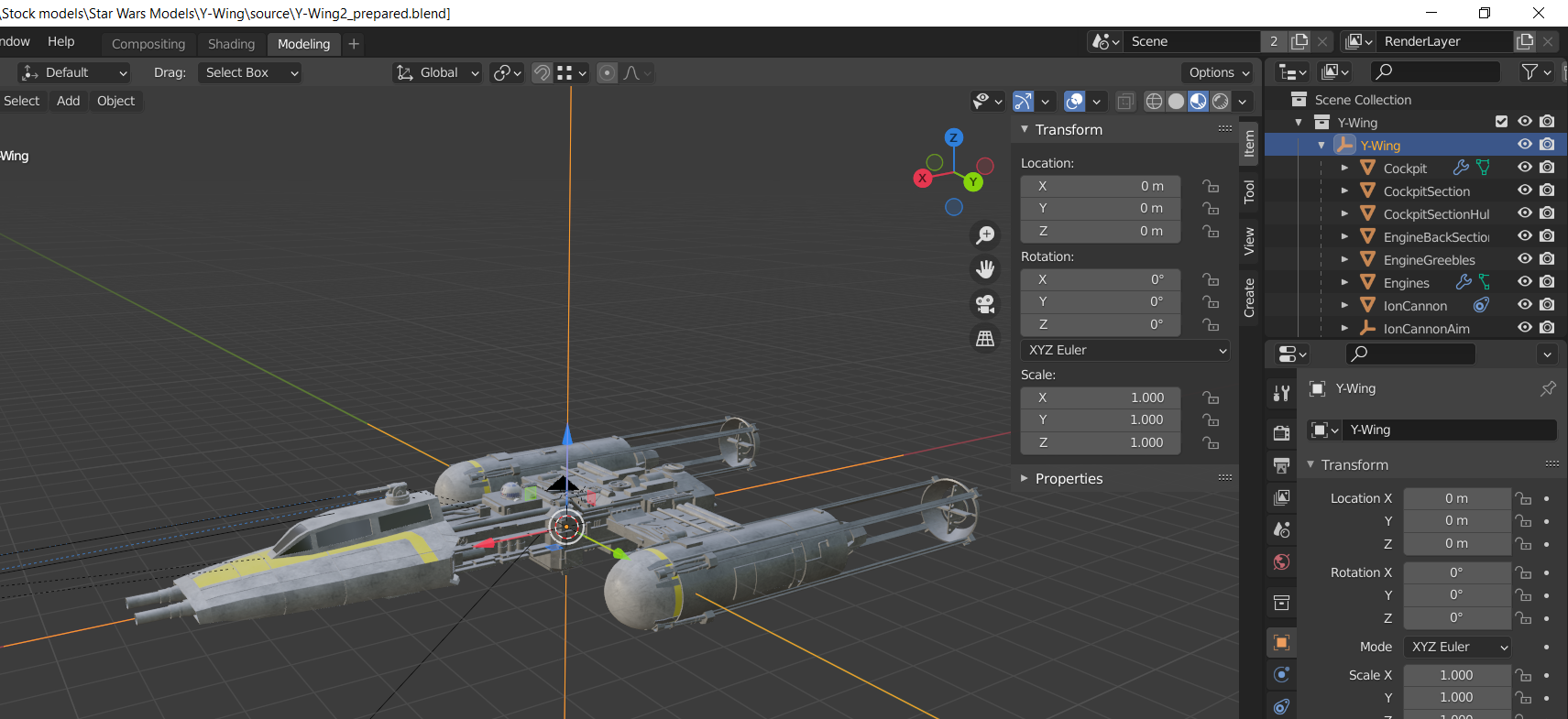Open the Render properties tab icon
This screenshot has height=719, width=1568.
pos(1282,432)
